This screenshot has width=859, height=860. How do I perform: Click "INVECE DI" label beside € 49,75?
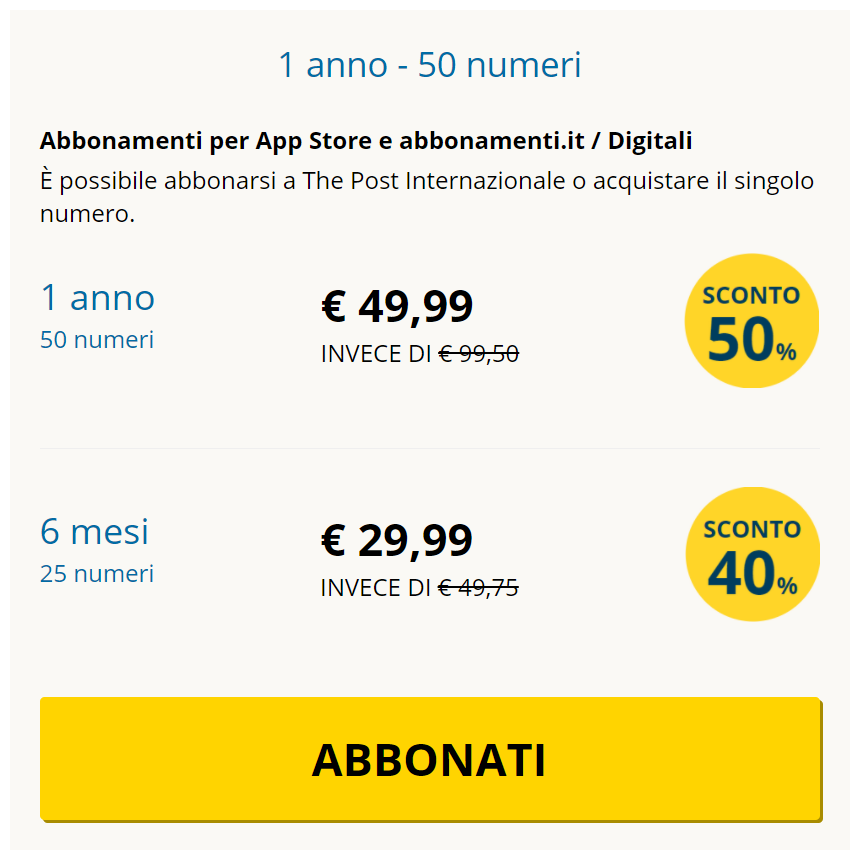tap(376, 588)
